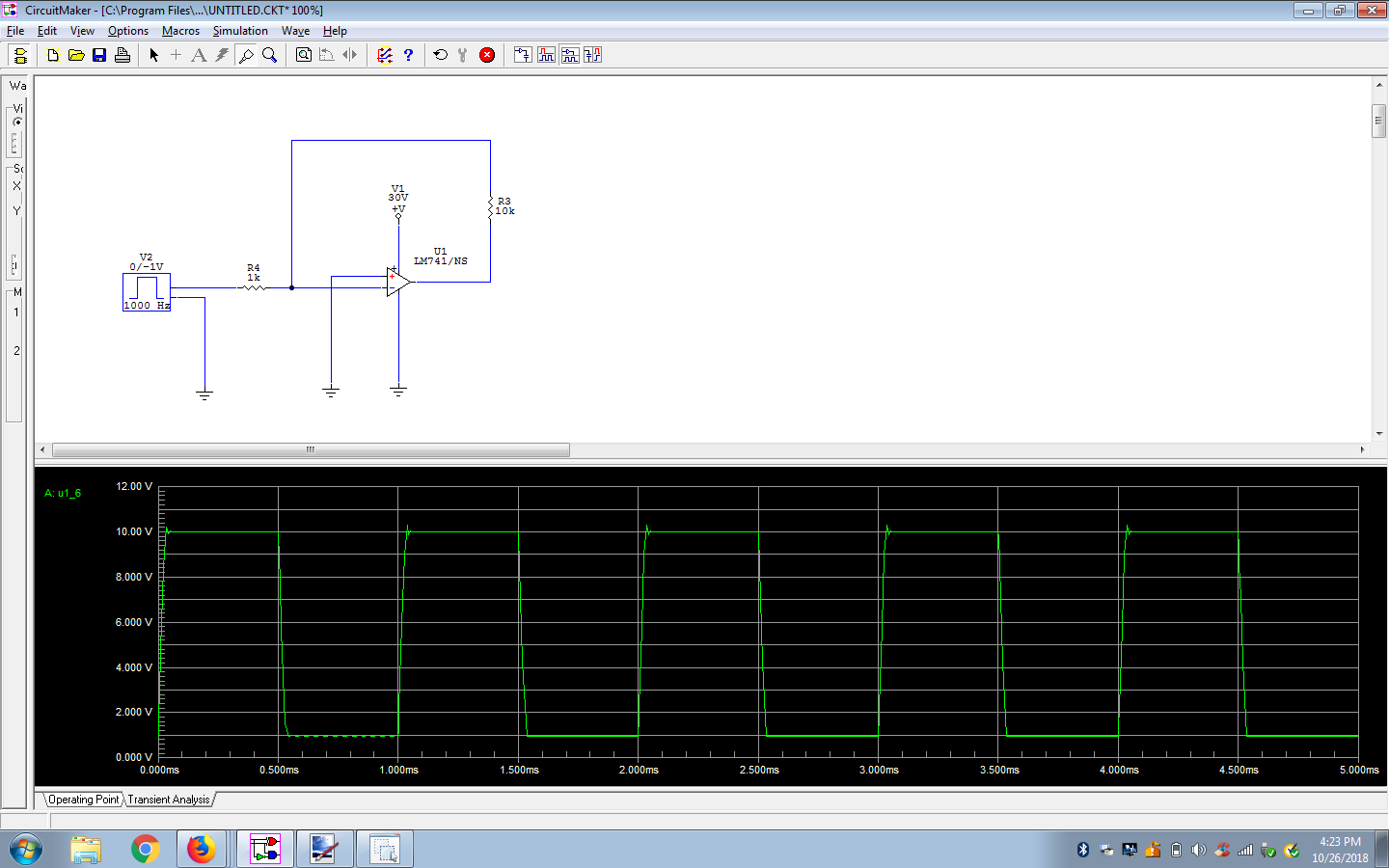Click the schematic scroll right arrow
This screenshot has width=1389, height=868.
[1362, 449]
